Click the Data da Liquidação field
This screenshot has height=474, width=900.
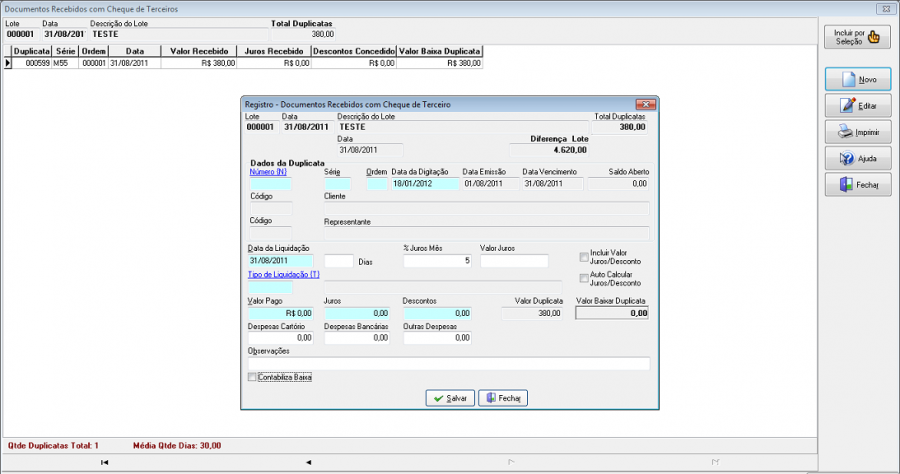281,261
